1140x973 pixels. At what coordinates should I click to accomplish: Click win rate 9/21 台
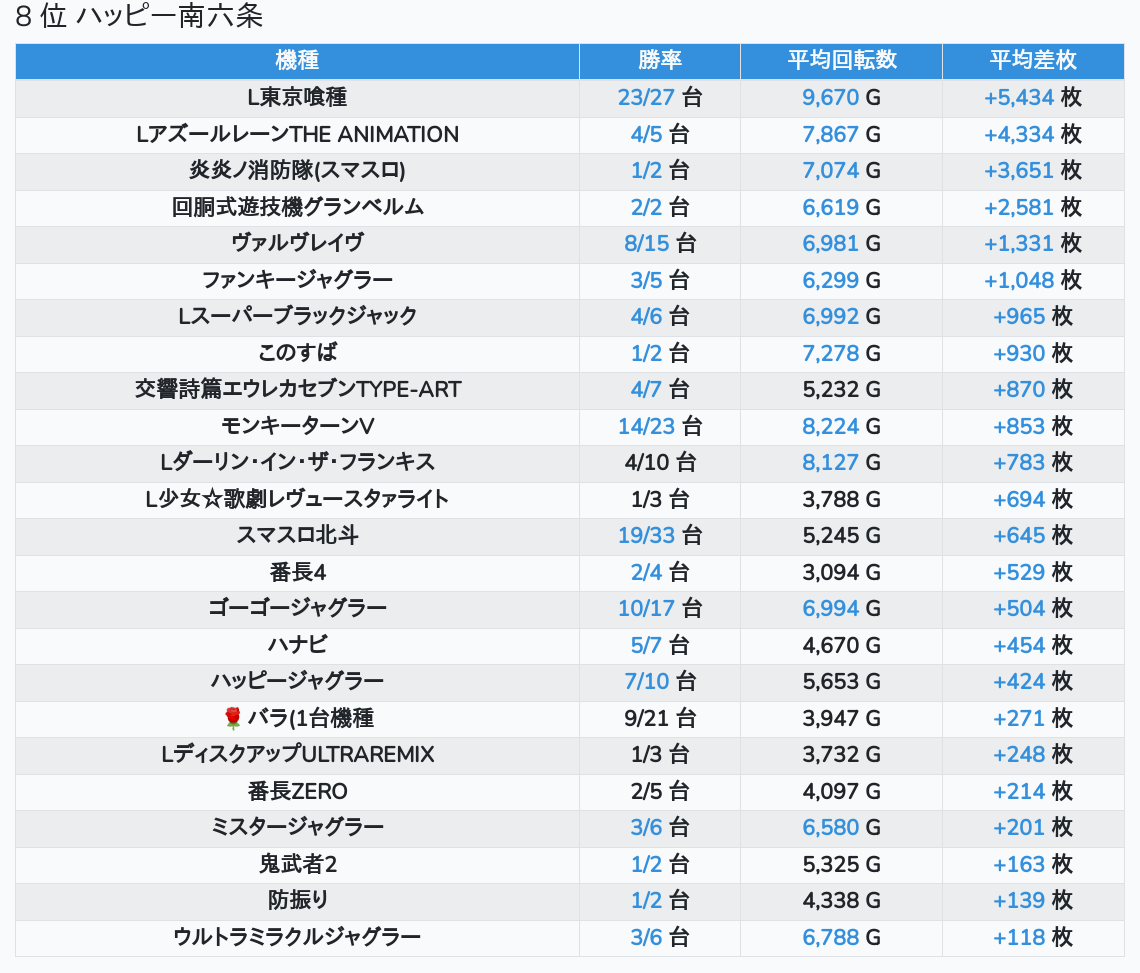pos(660,718)
